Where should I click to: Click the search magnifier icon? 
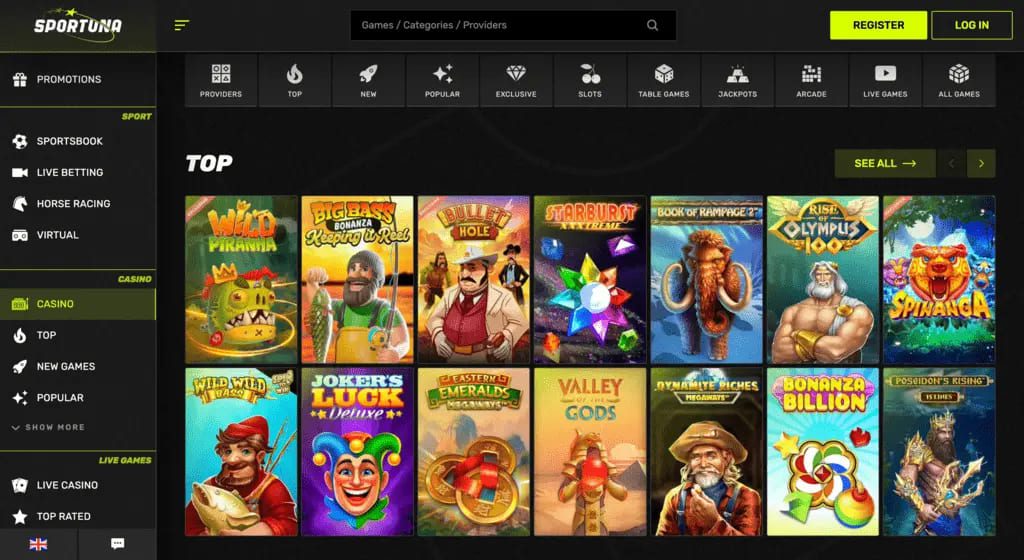tap(652, 25)
